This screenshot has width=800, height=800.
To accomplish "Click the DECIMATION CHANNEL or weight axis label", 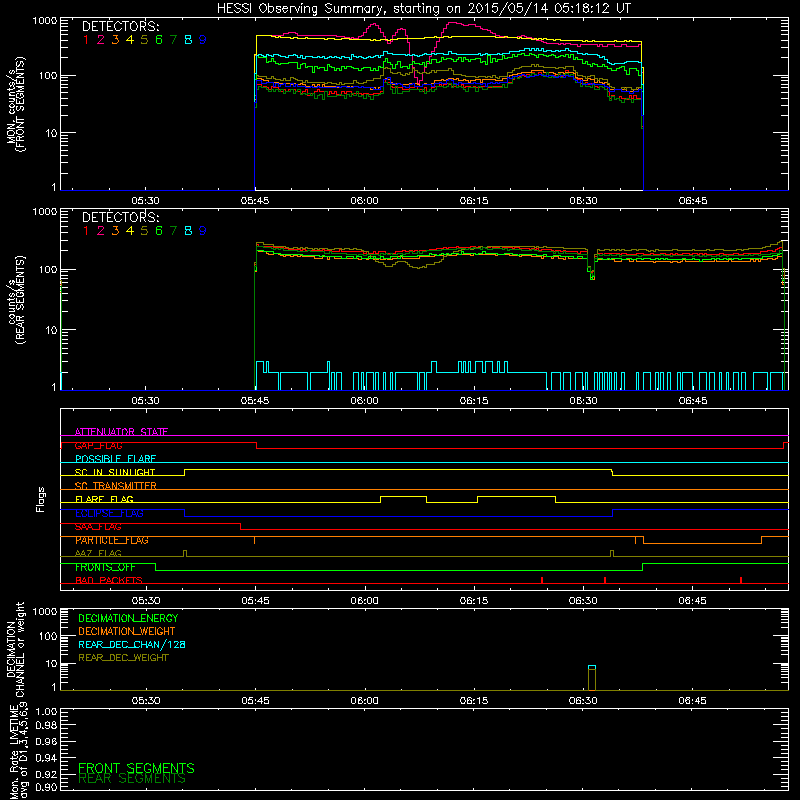I will click(x=15, y=649).
